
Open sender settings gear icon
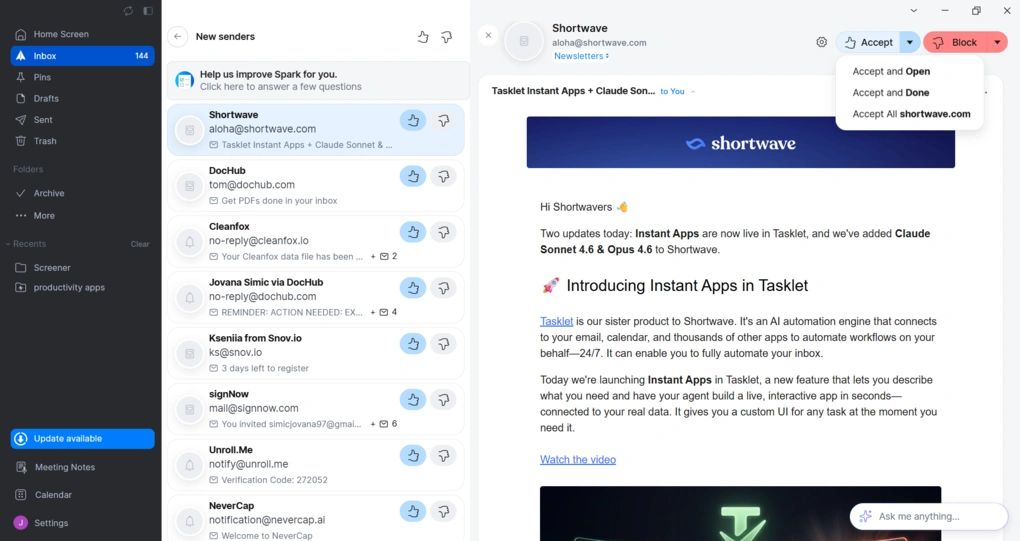point(821,42)
